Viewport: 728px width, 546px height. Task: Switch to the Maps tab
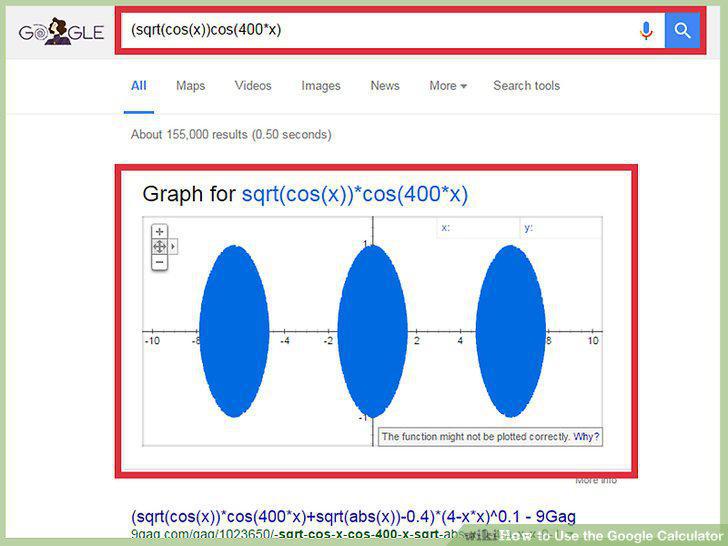190,86
